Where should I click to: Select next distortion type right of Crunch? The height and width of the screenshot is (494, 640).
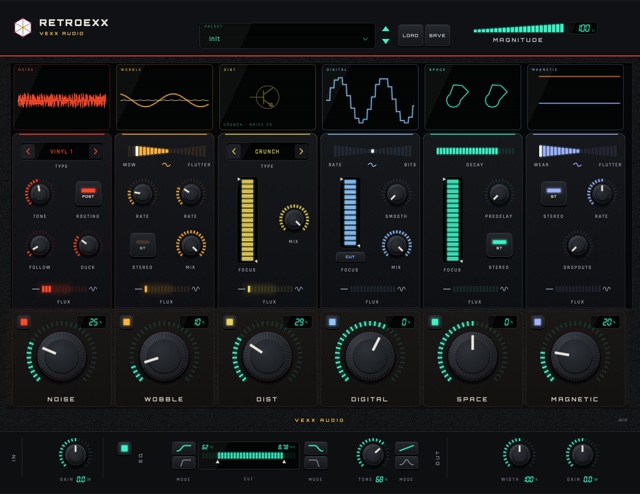pyautogui.click(x=301, y=151)
